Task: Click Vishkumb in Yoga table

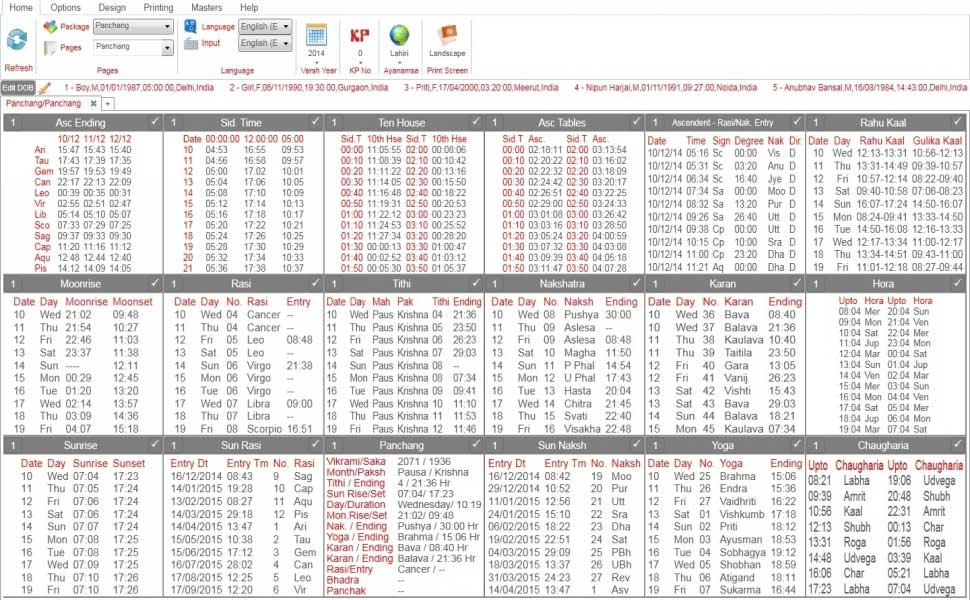Action: [x=742, y=514]
